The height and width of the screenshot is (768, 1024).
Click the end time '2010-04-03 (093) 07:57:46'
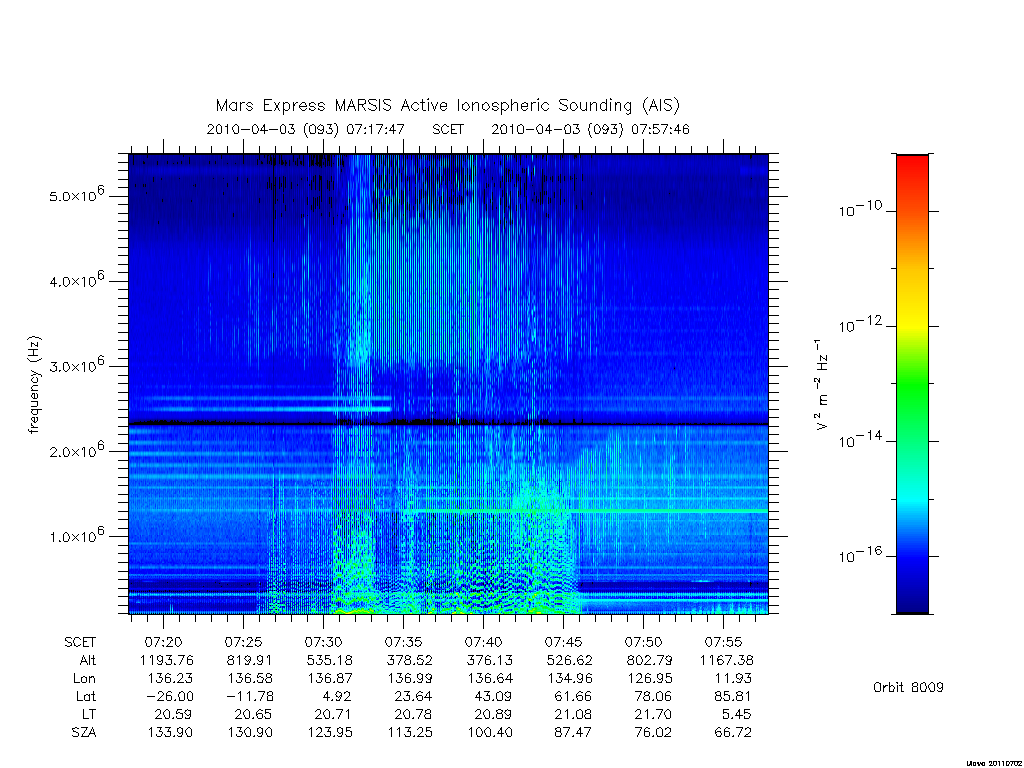590,129
